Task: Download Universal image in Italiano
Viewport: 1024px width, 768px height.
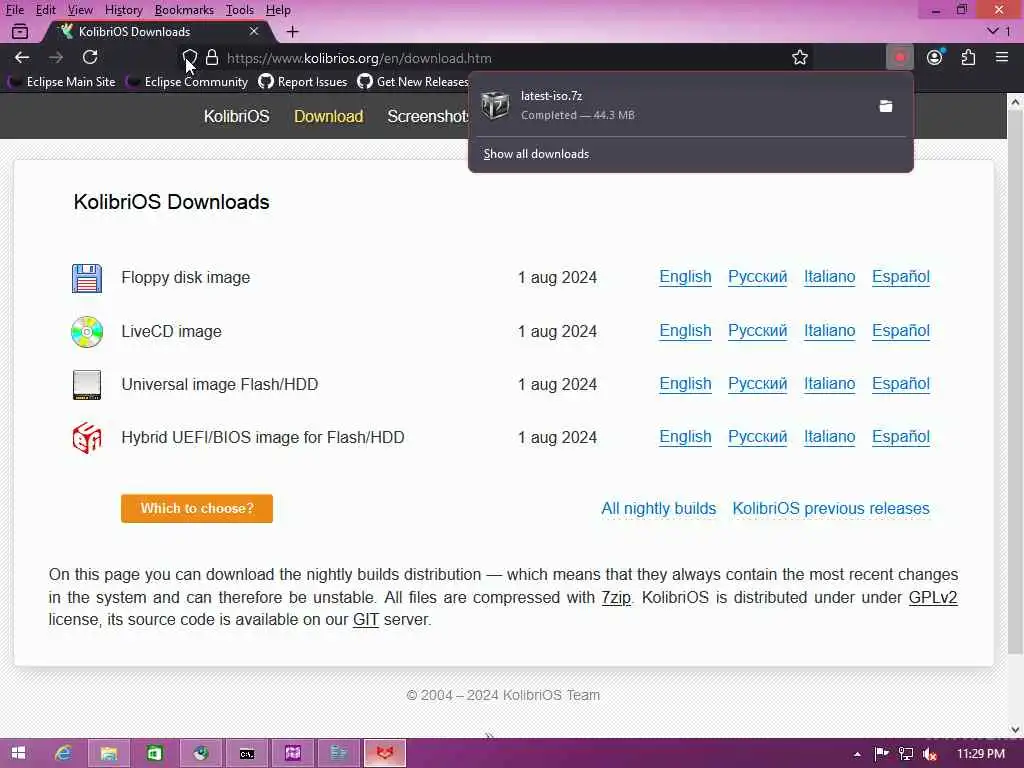Action: 829,384
